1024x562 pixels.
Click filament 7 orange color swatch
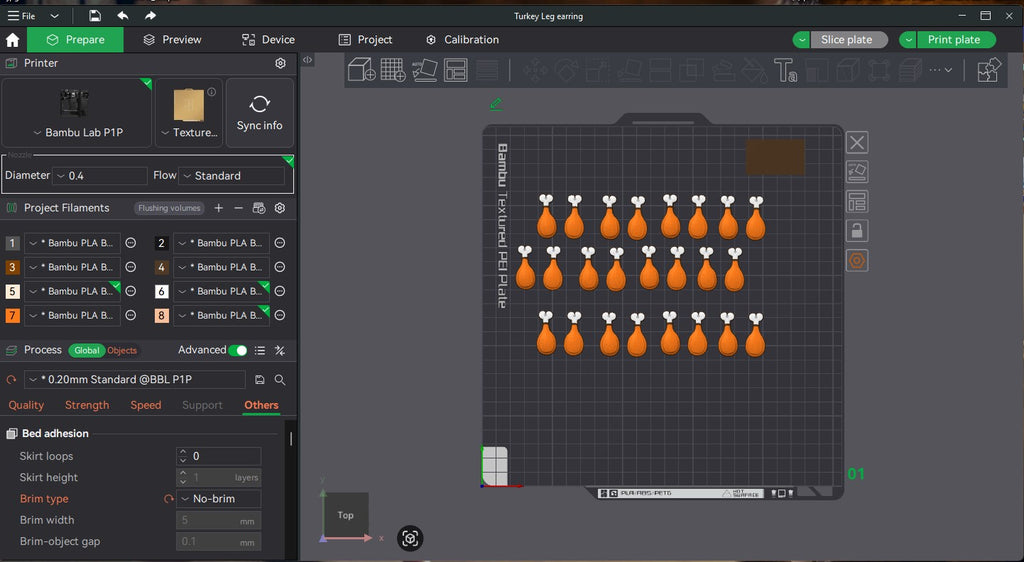(12, 315)
